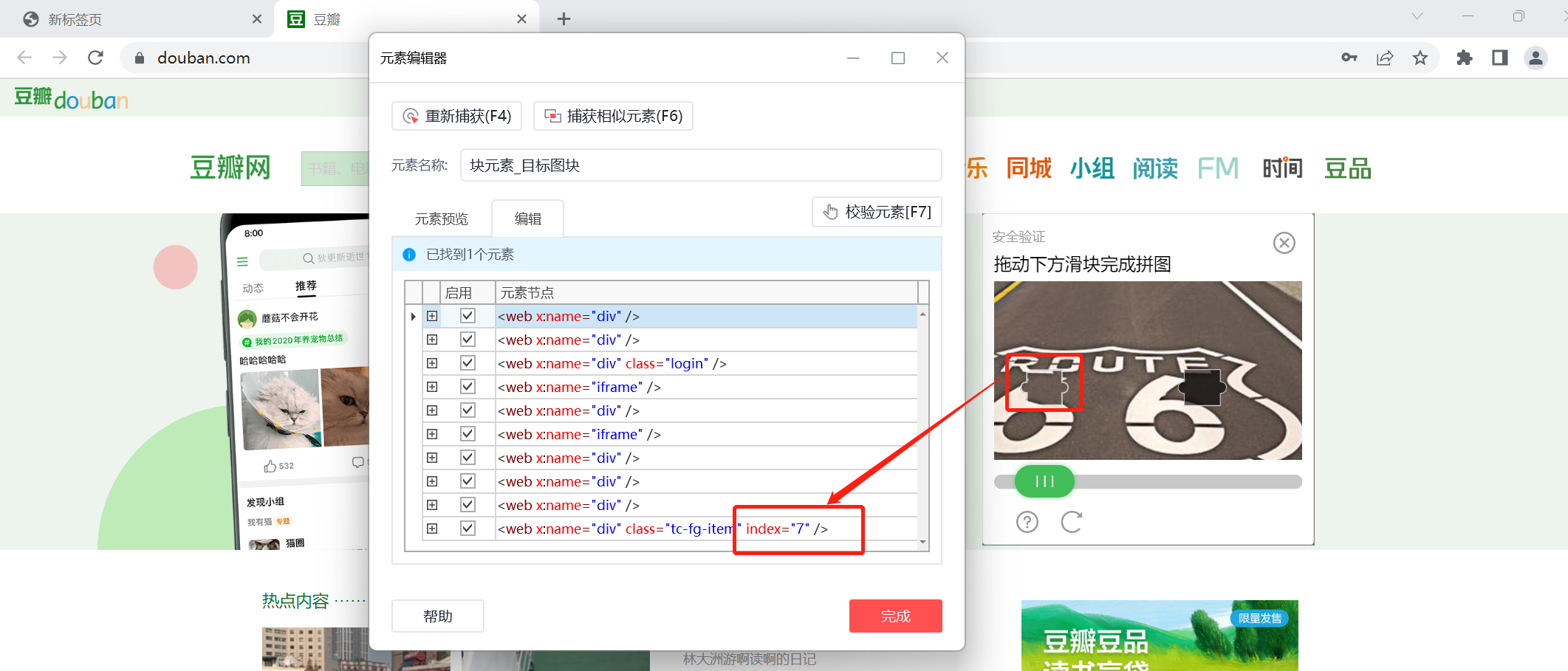Screen dimensions: 1568x671
Task: Share this page from the address bar
Action: (1385, 58)
